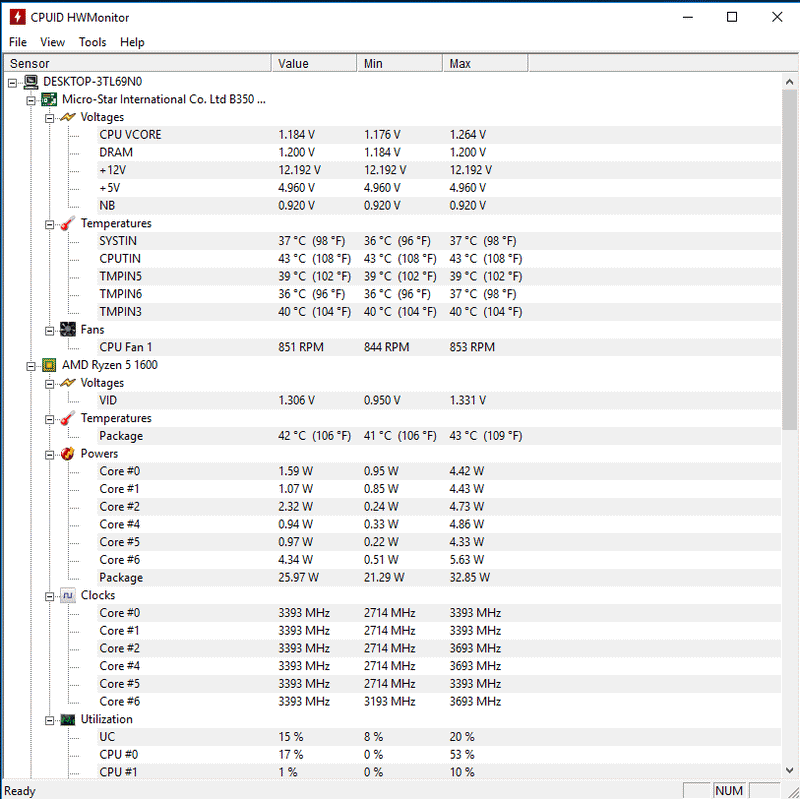Click the 1.331 V max VID value
800x799 pixels.
(x=468, y=401)
